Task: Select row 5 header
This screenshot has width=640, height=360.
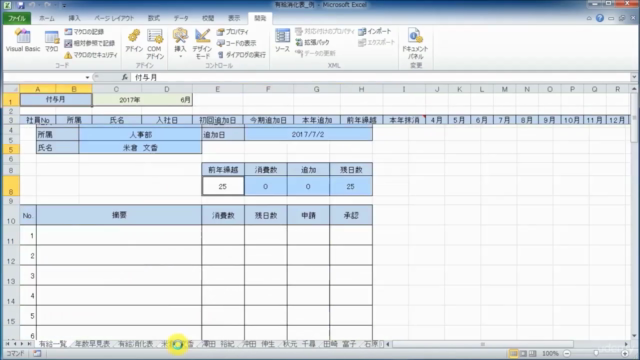Action: point(11,149)
